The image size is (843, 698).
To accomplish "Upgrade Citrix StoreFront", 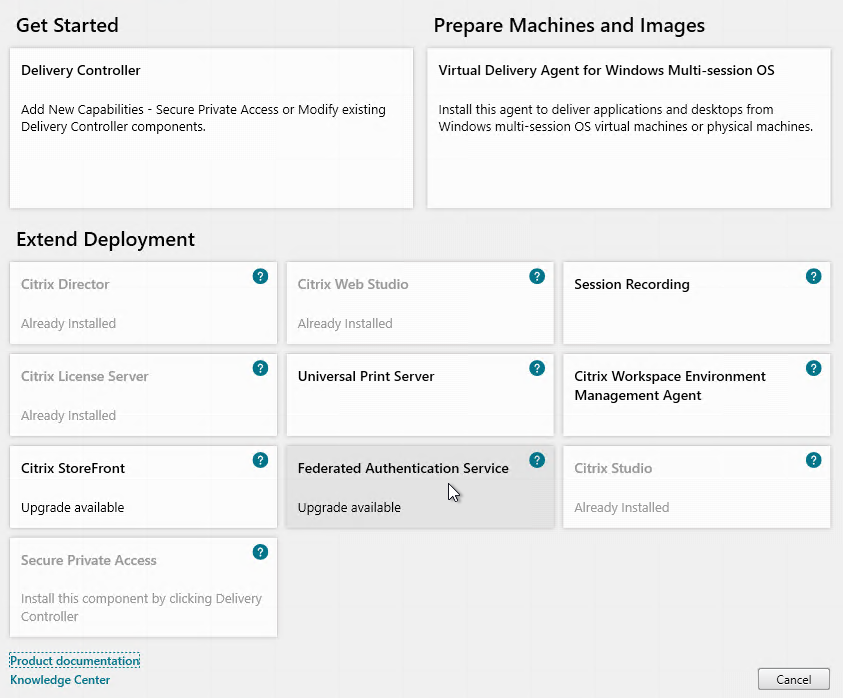I will pos(143,487).
